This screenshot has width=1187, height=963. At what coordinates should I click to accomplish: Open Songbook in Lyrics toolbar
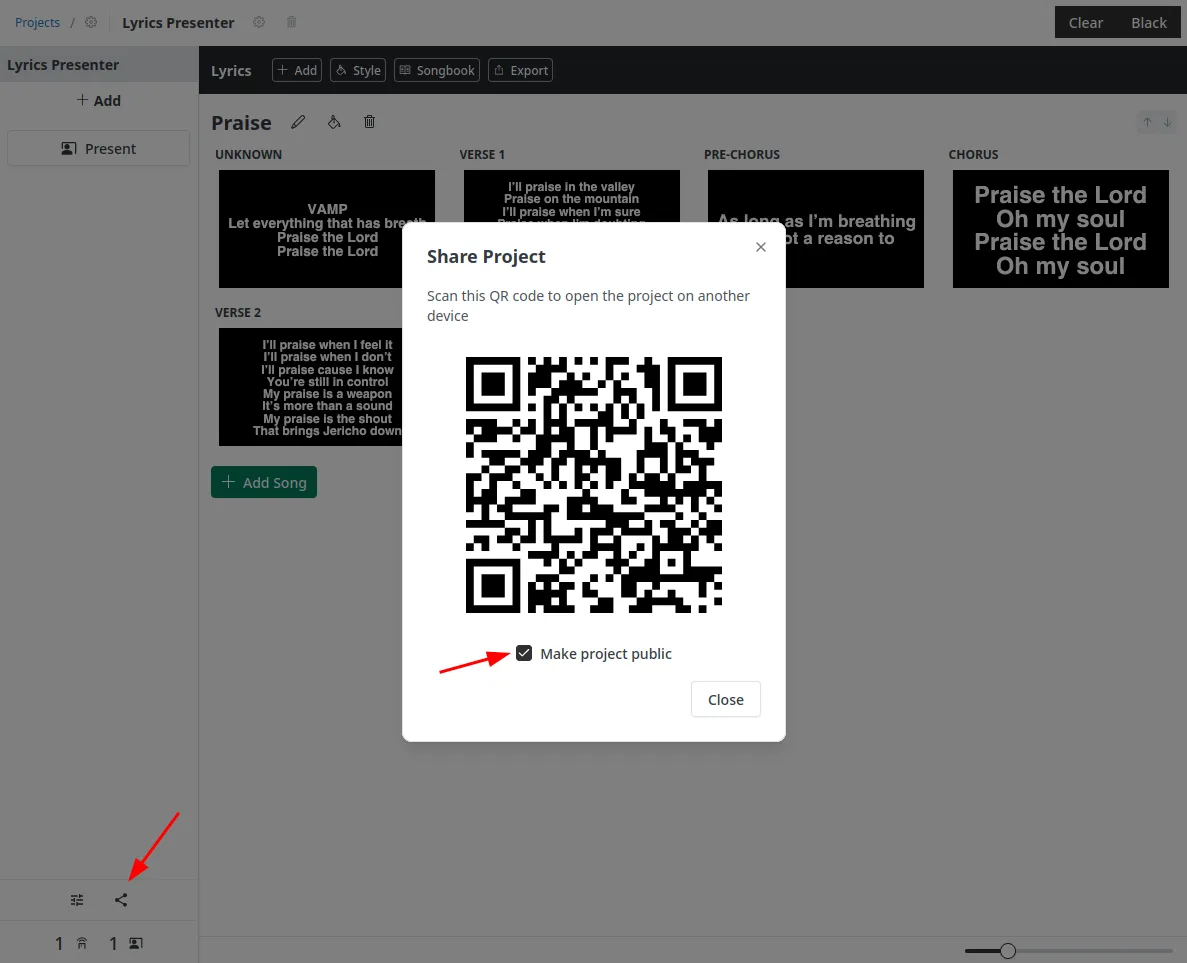click(437, 70)
